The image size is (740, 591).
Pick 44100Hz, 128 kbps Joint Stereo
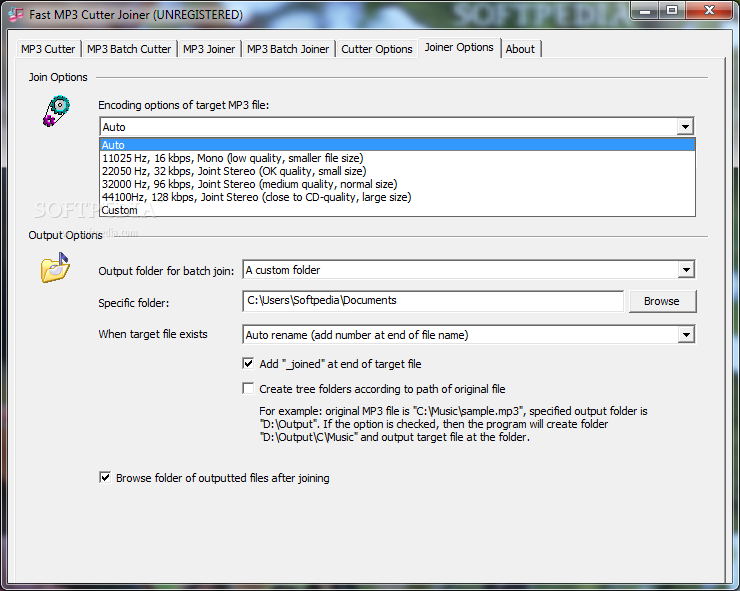(397, 197)
